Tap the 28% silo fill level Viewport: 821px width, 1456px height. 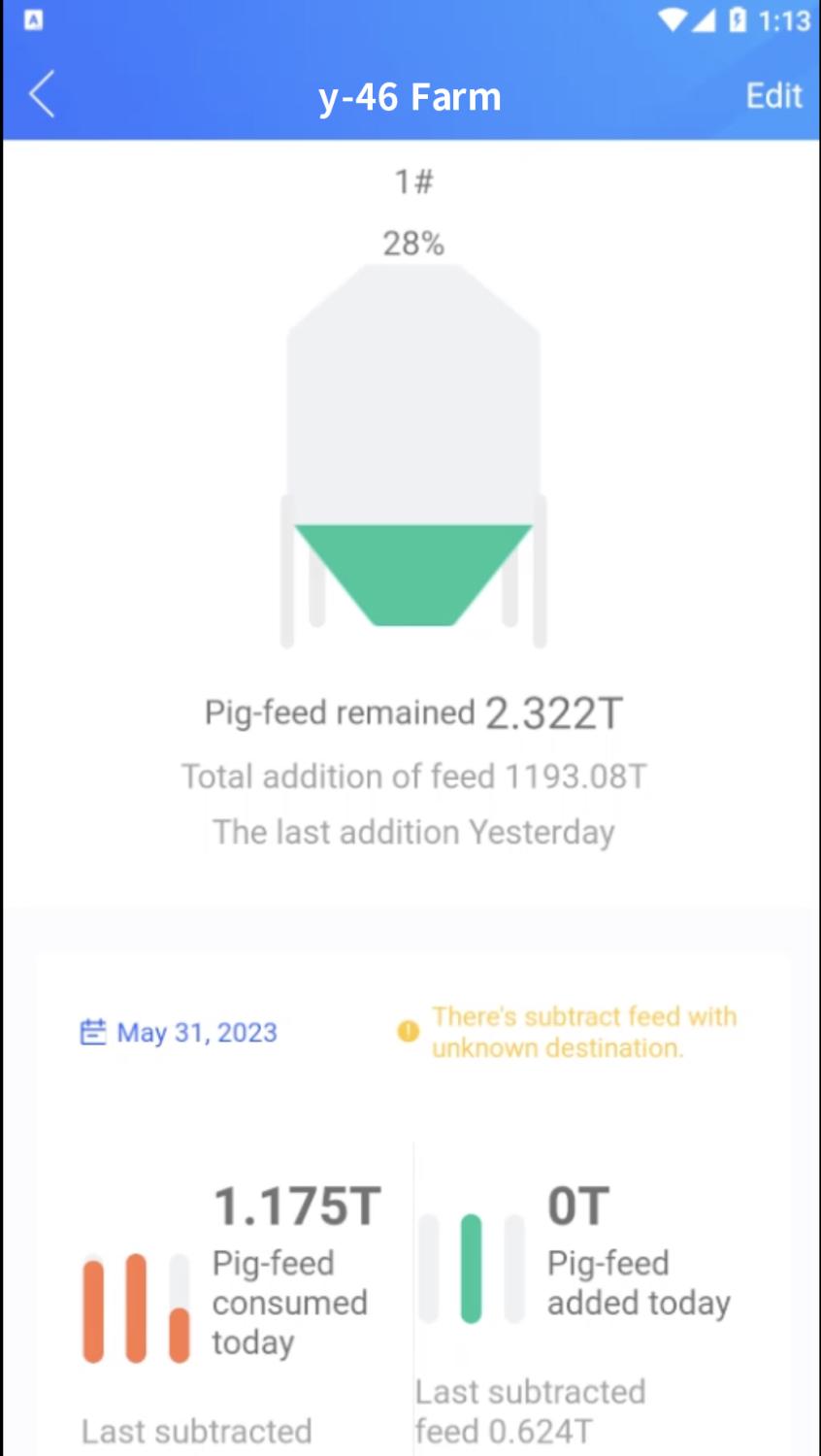click(413, 244)
